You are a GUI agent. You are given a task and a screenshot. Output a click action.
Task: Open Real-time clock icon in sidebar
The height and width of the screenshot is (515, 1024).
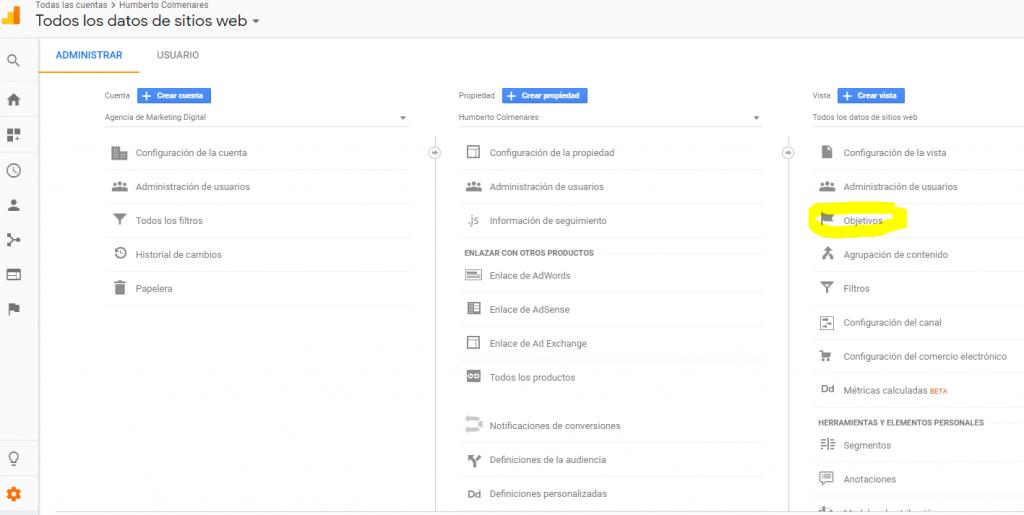[13, 170]
